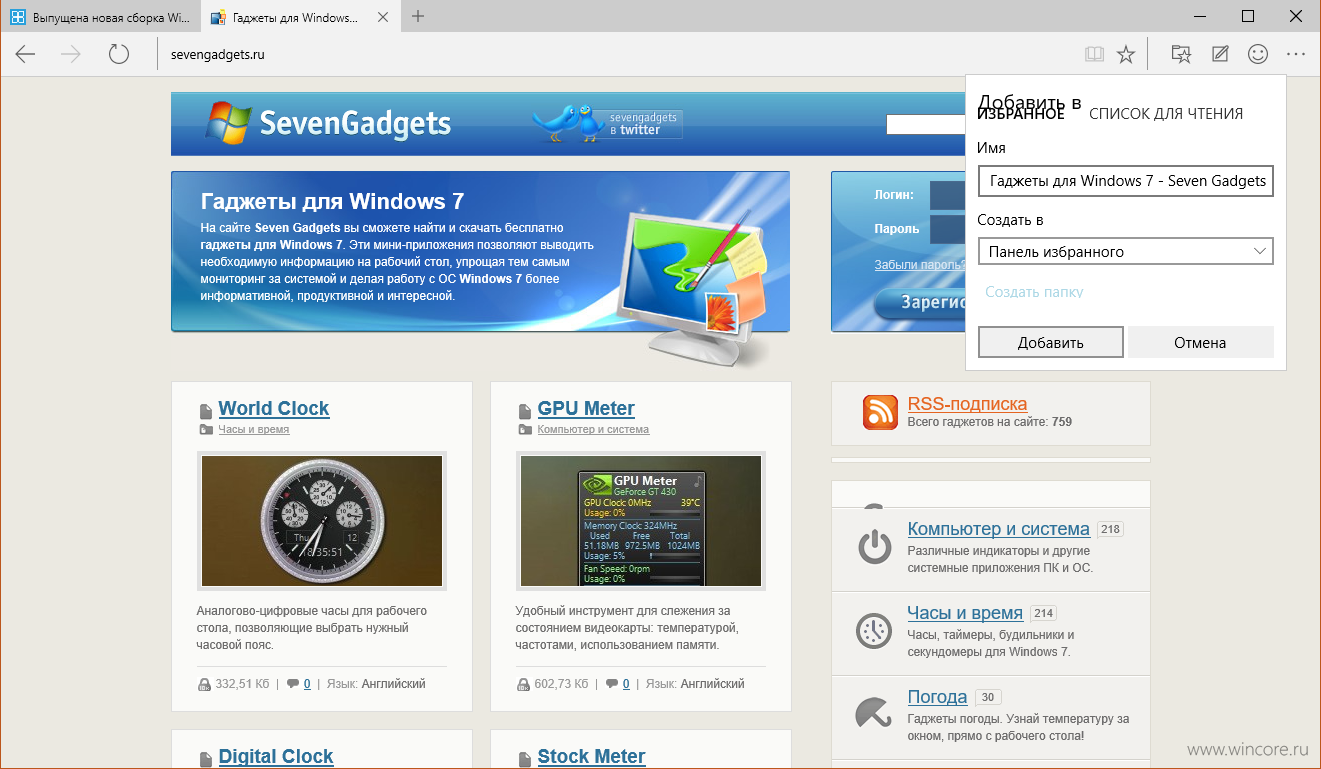1321x769 pixels.
Task: Expand the Панель избранного dropdown
Action: click(x=1126, y=252)
